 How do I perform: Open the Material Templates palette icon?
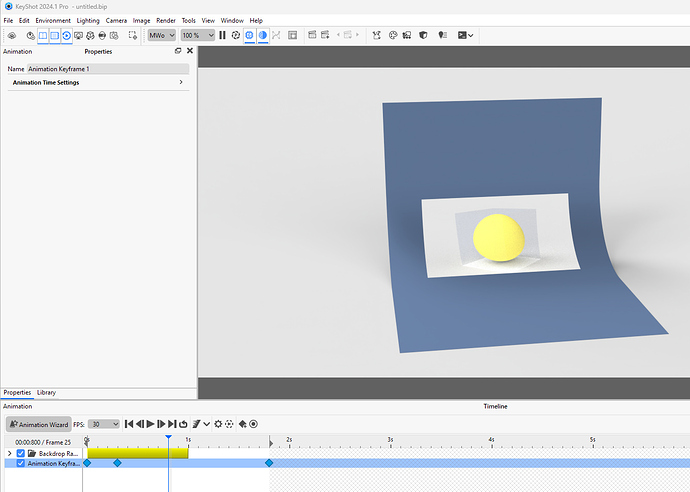click(393, 35)
